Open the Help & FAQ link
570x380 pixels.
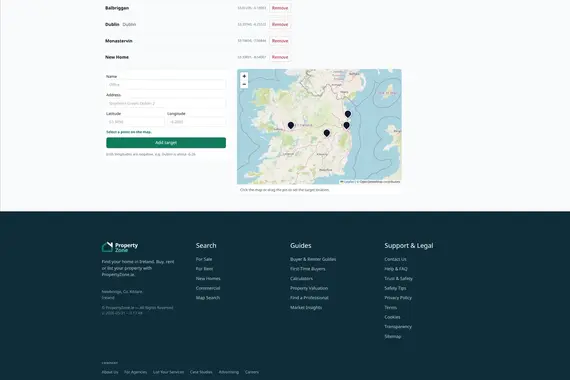coord(396,269)
